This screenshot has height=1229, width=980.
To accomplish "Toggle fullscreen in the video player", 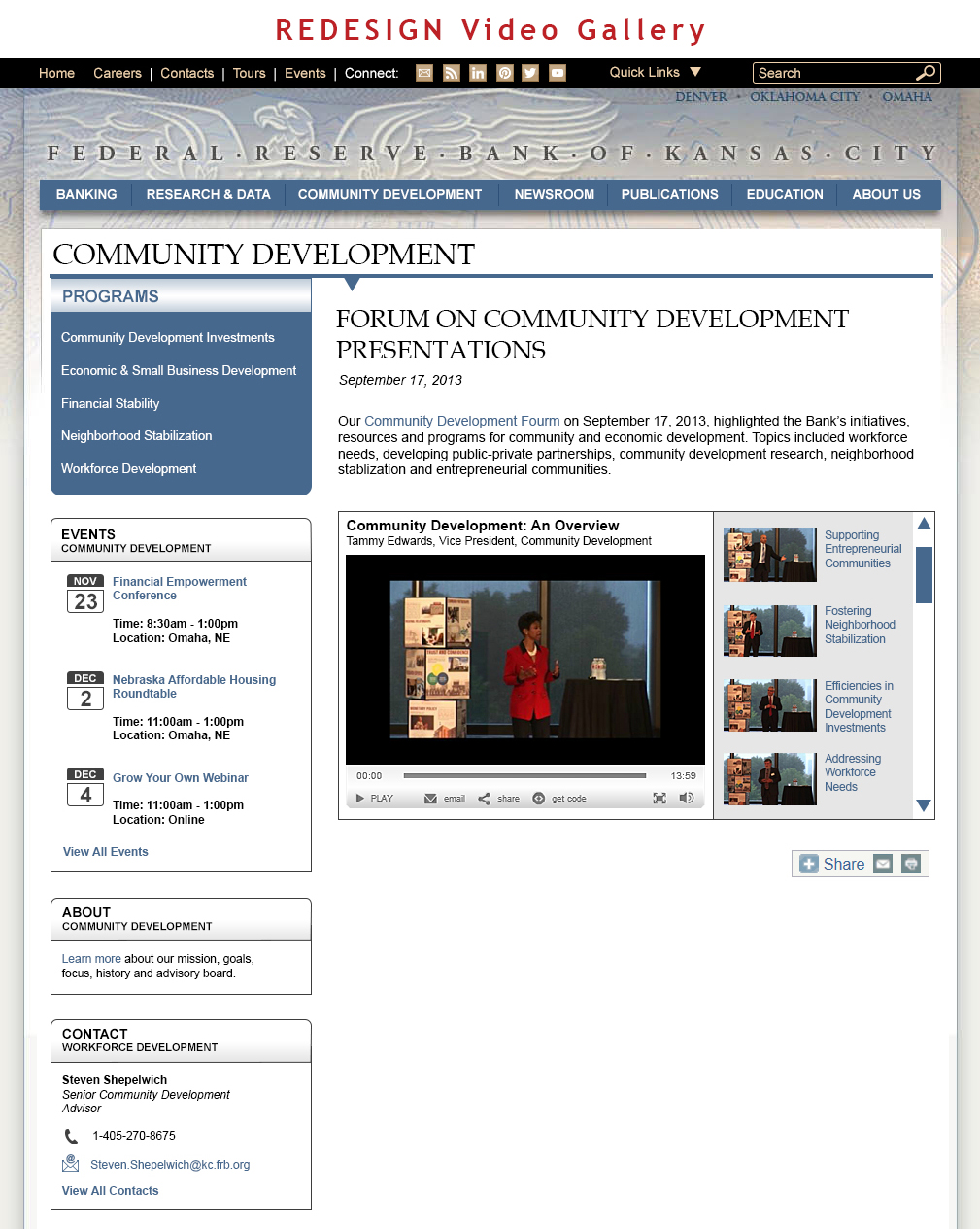I will point(659,799).
